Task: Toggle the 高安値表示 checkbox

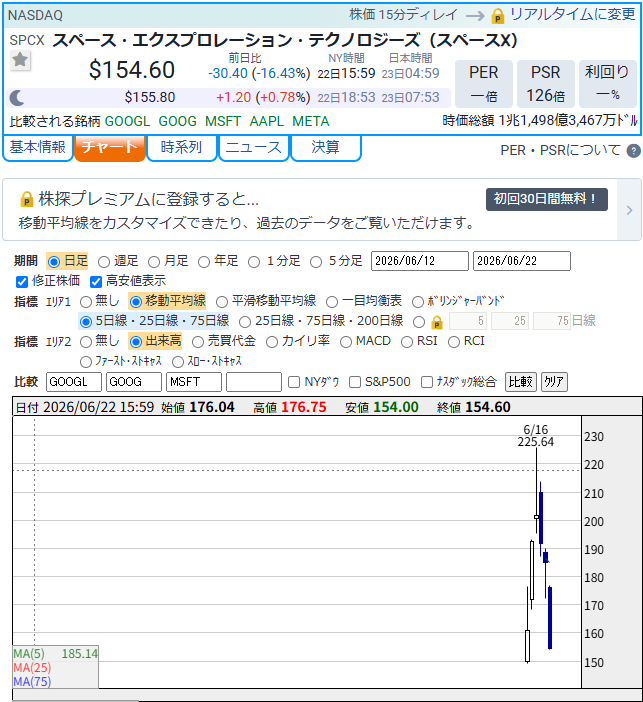Action: pyautogui.click(x=96, y=282)
